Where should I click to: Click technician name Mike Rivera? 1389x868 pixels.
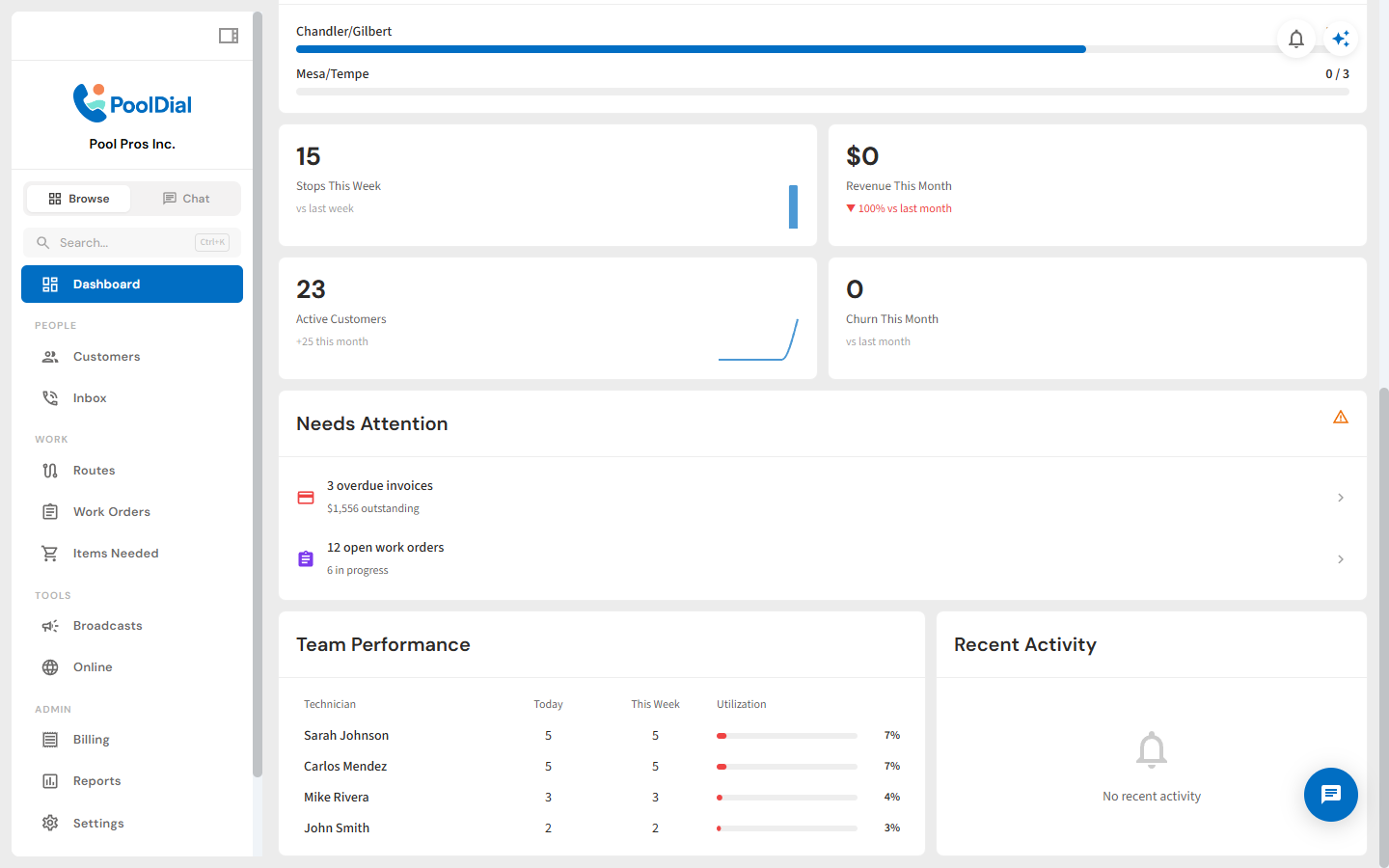[337, 798]
